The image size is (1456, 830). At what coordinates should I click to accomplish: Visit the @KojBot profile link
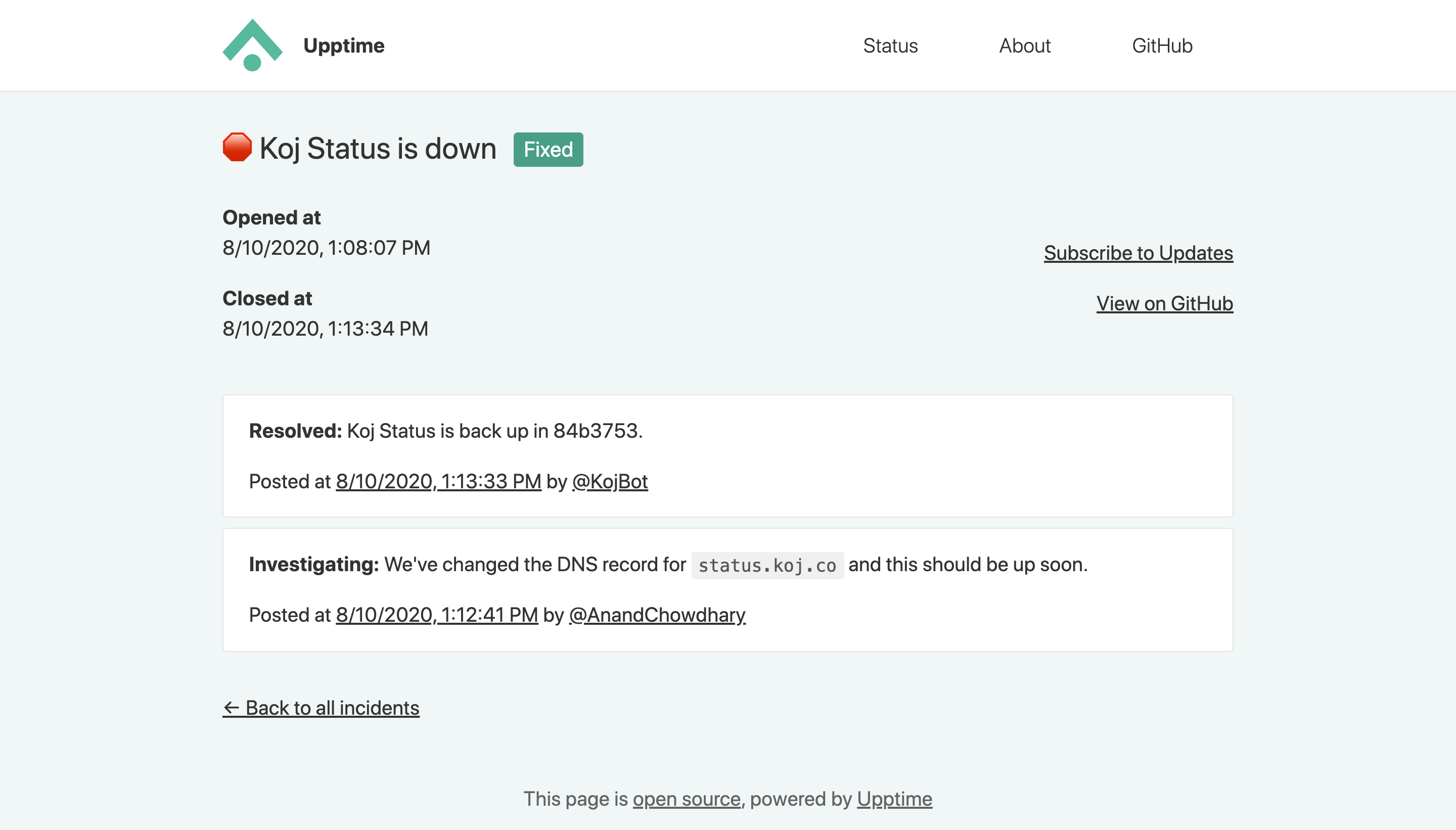(609, 481)
